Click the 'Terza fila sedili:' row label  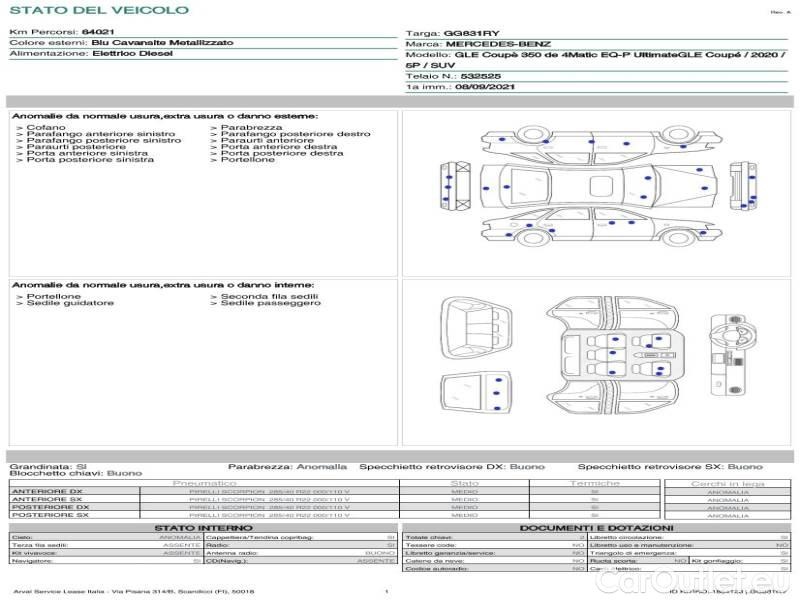click(39, 545)
